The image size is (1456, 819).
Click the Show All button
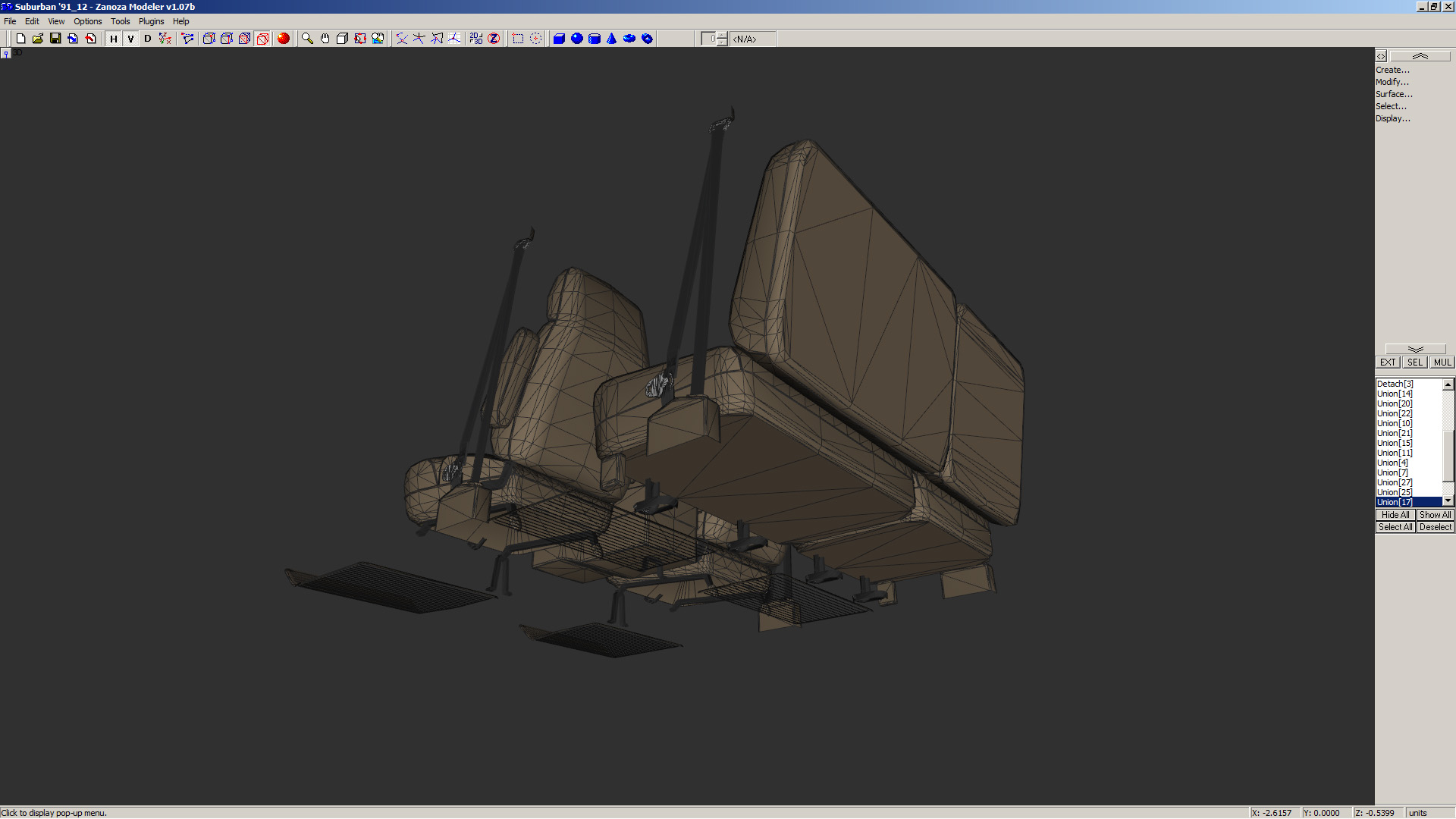[1436, 515]
